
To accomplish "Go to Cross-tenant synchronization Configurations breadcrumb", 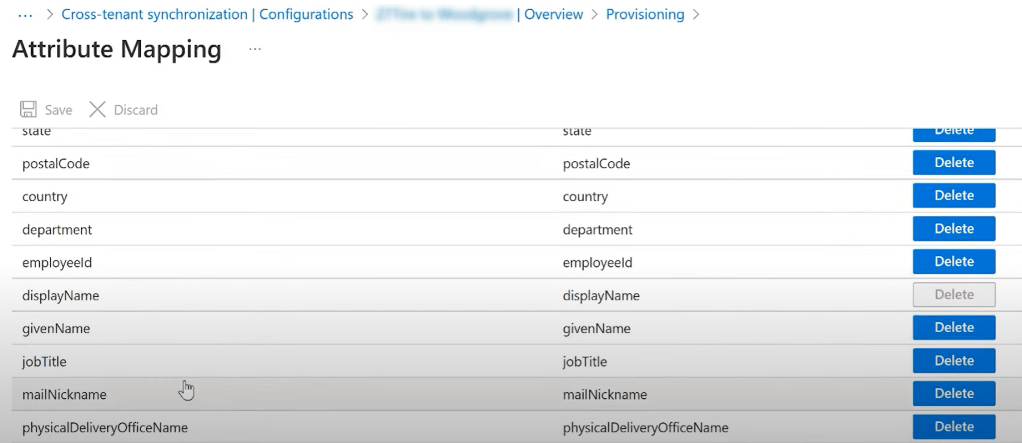I will point(207,15).
